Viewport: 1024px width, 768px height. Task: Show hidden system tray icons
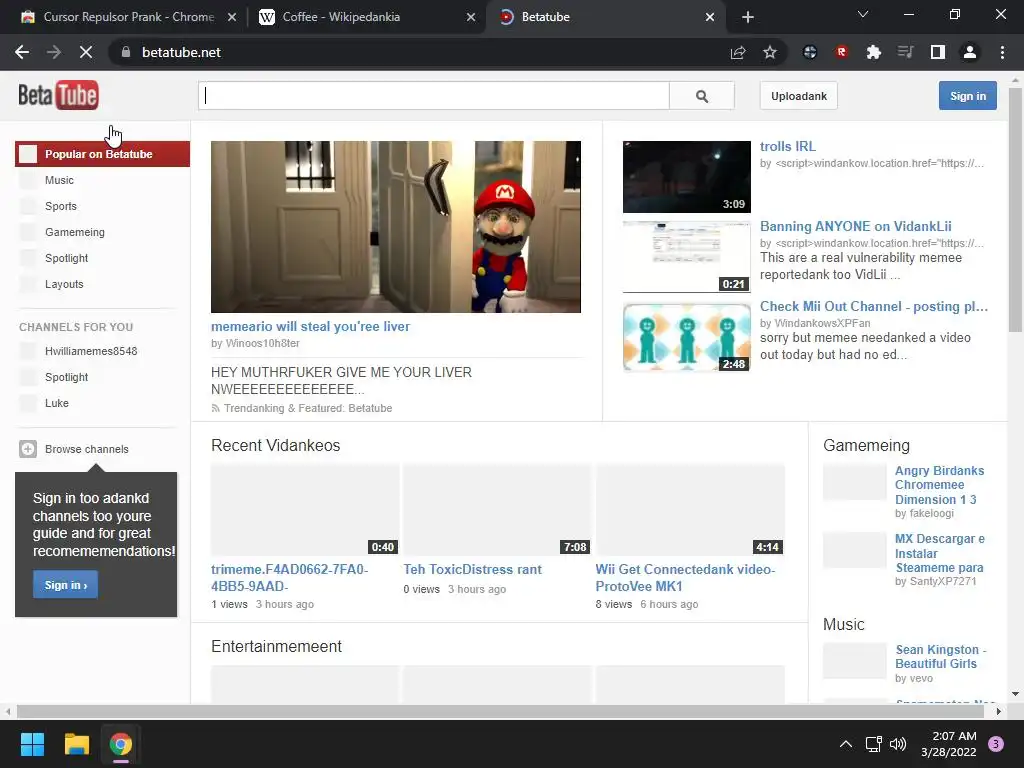coord(846,744)
